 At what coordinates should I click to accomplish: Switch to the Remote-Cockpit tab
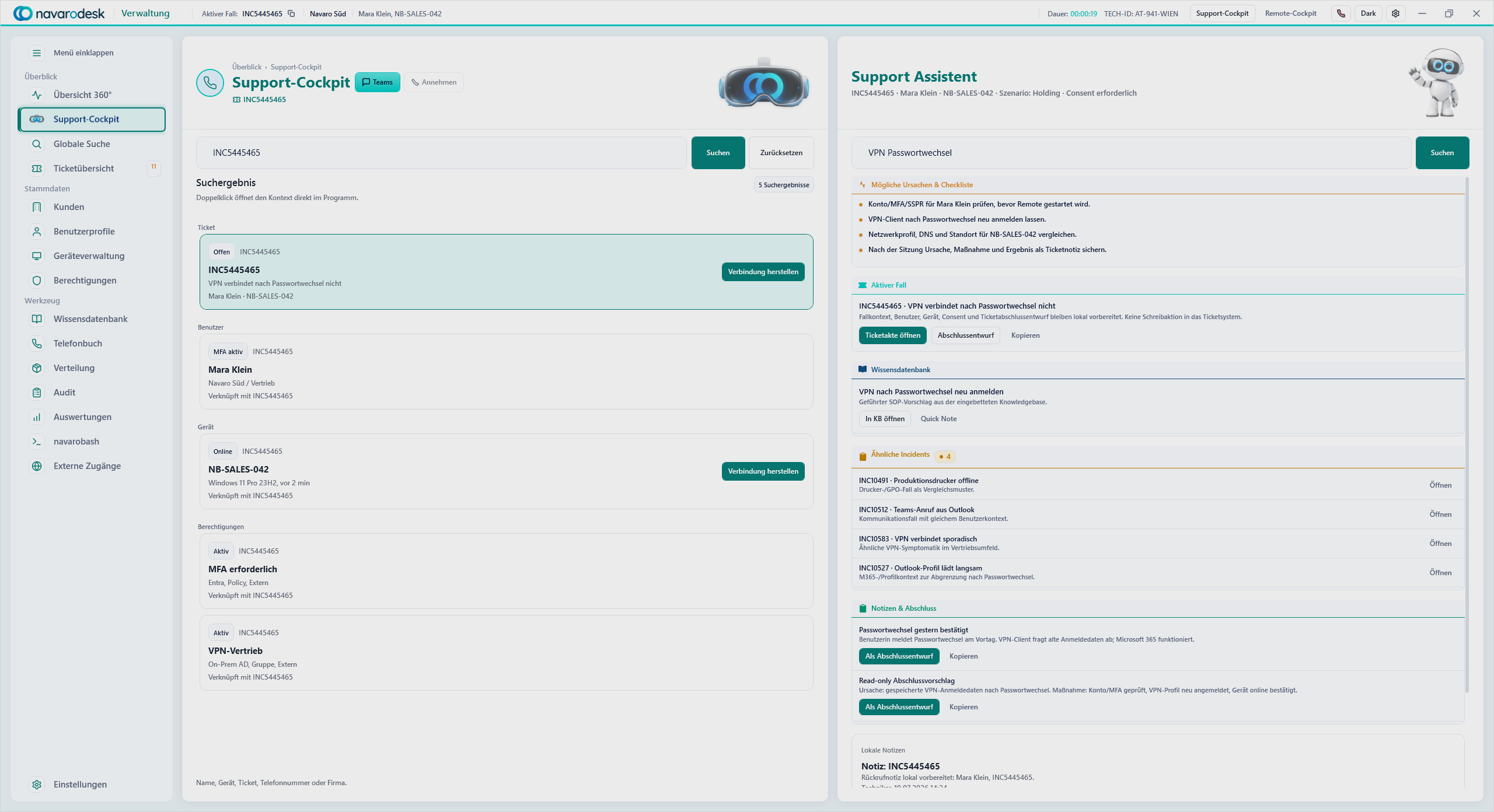click(1290, 13)
